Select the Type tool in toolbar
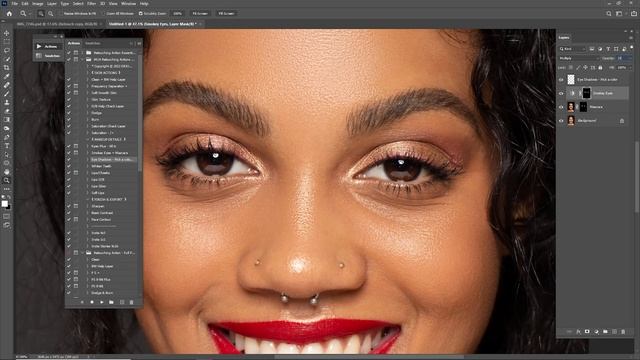Image resolution: width=640 pixels, height=360 pixels. pyautogui.click(x=7, y=146)
